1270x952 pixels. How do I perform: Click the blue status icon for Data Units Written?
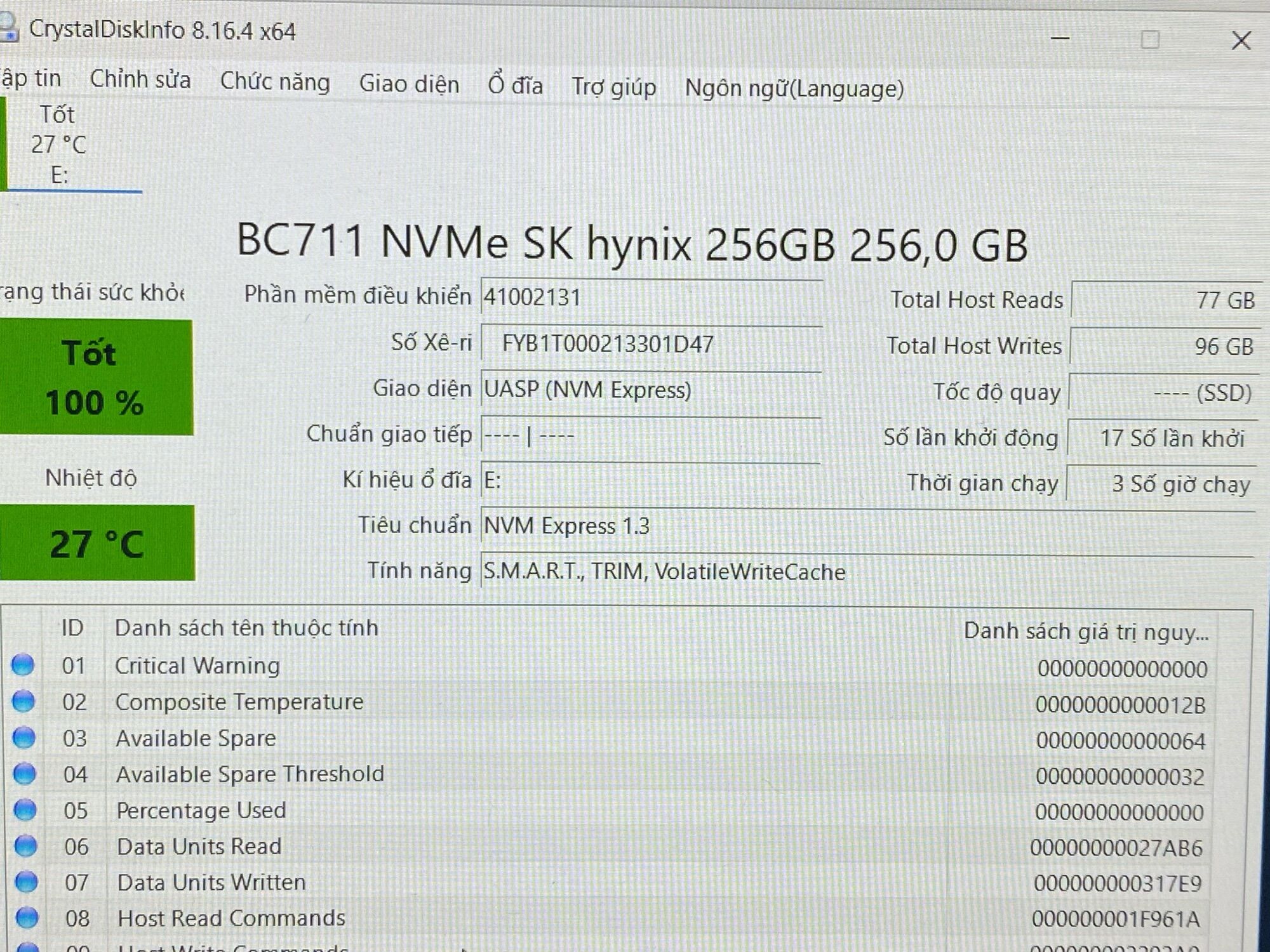point(27,882)
